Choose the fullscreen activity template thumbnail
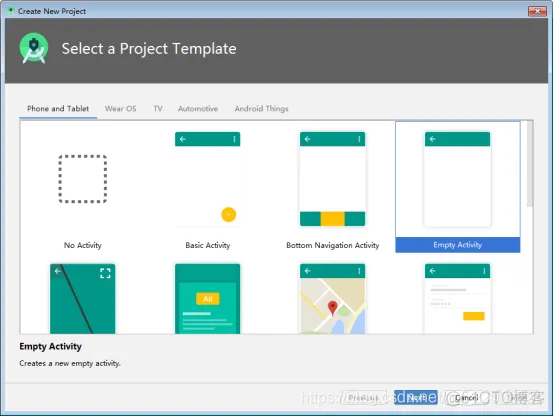 83,298
